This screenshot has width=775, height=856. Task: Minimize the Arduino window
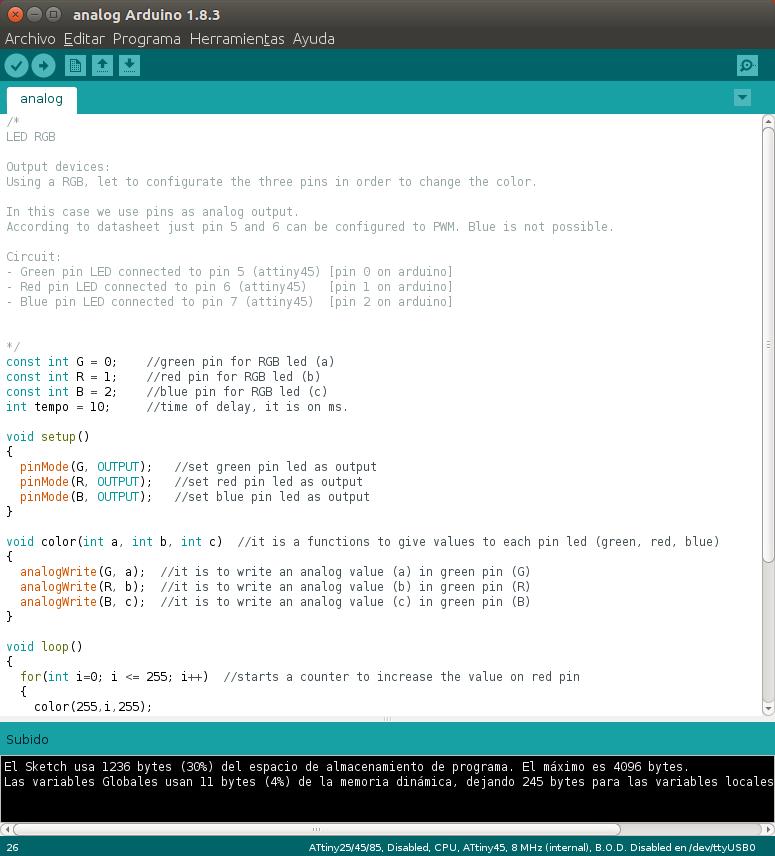coord(34,14)
